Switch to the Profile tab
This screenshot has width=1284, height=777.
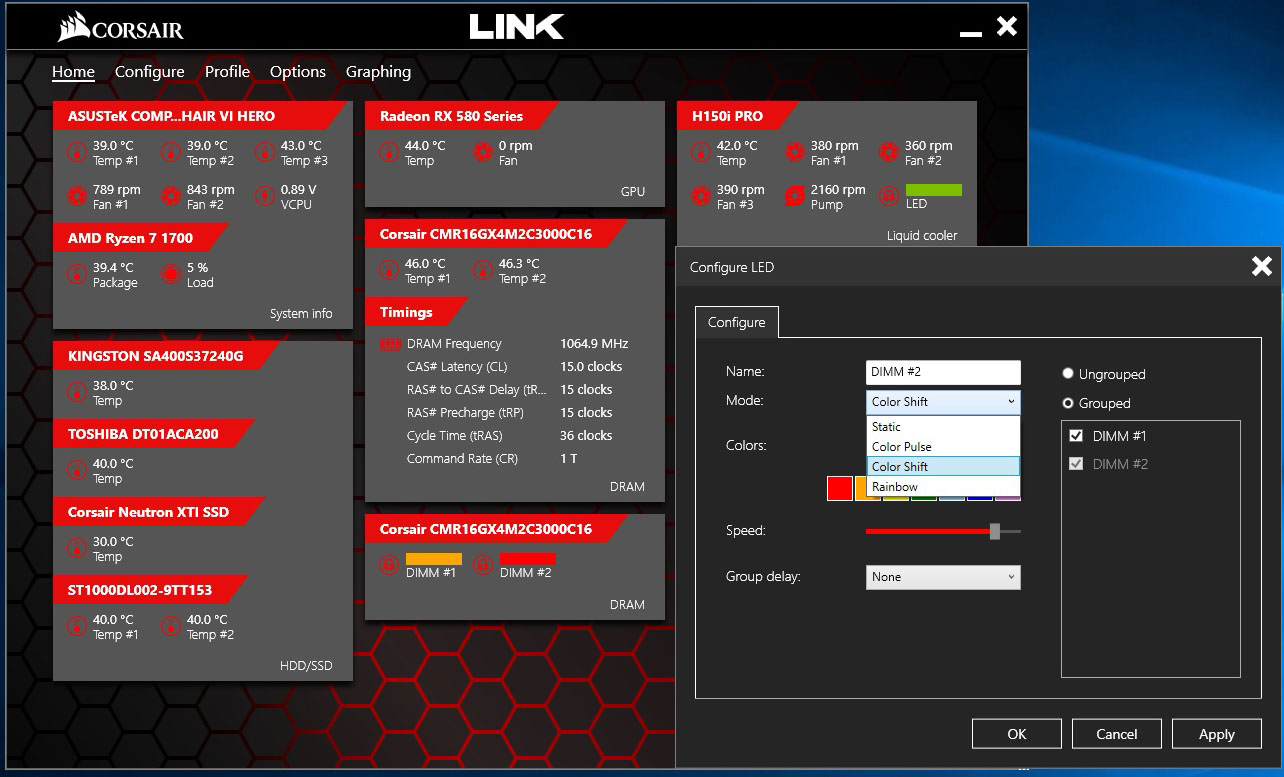point(227,72)
